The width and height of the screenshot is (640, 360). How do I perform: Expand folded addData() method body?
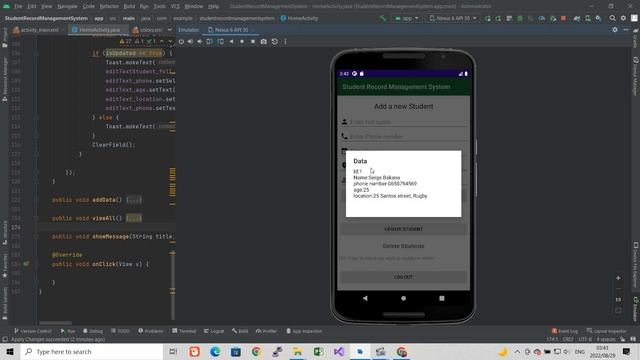[134, 200]
